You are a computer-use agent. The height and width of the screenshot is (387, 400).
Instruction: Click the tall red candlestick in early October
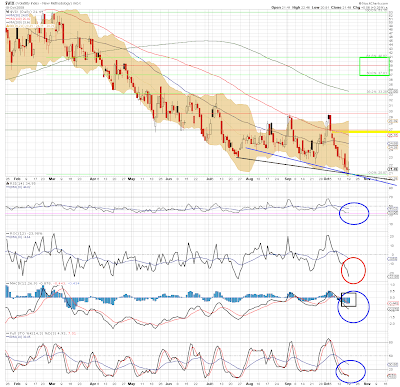[330, 122]
